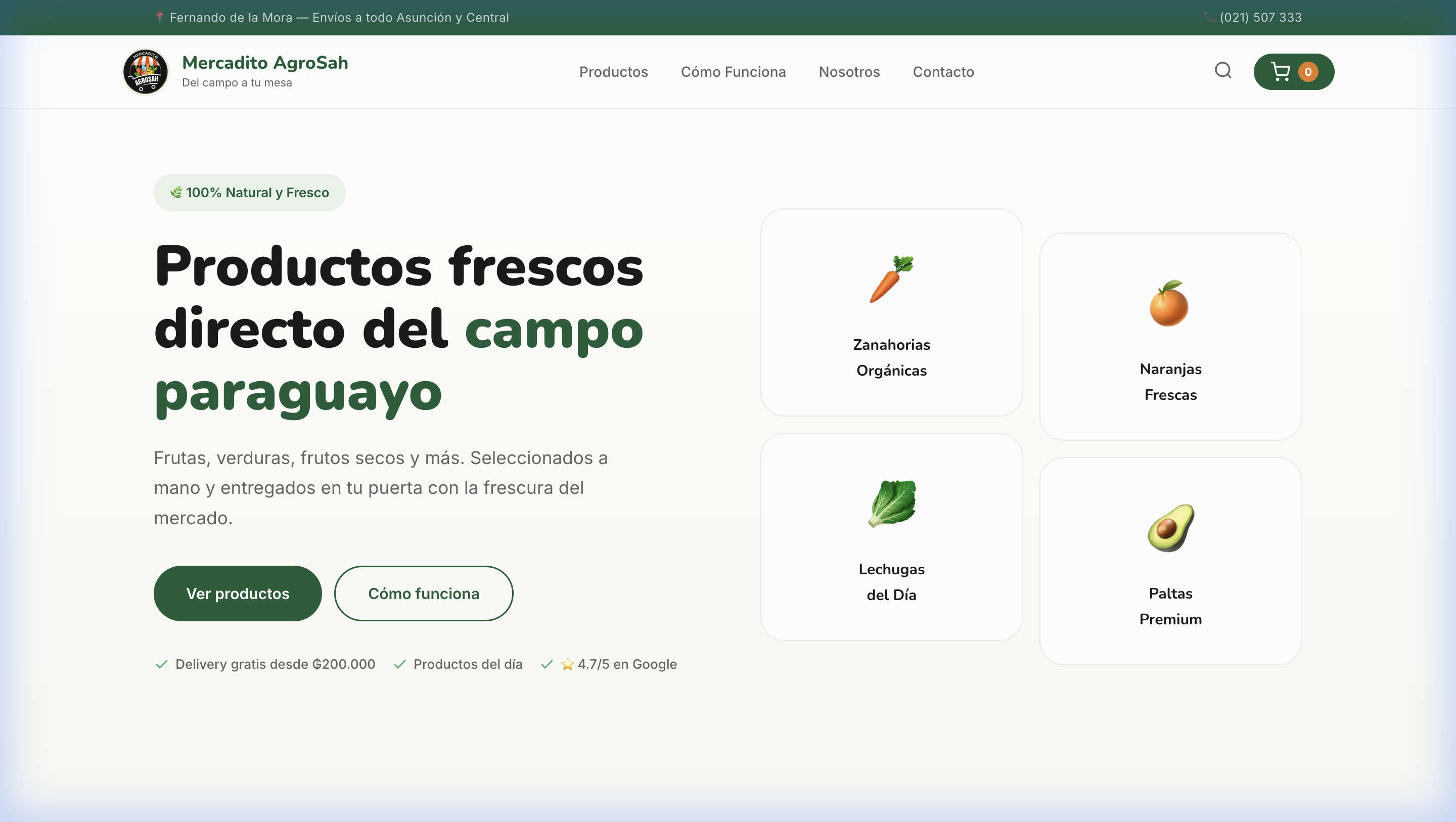Screen dimensions: 1456x822
Task: Open the Naranjas Frescas product card
Action: click(1170, 338)
